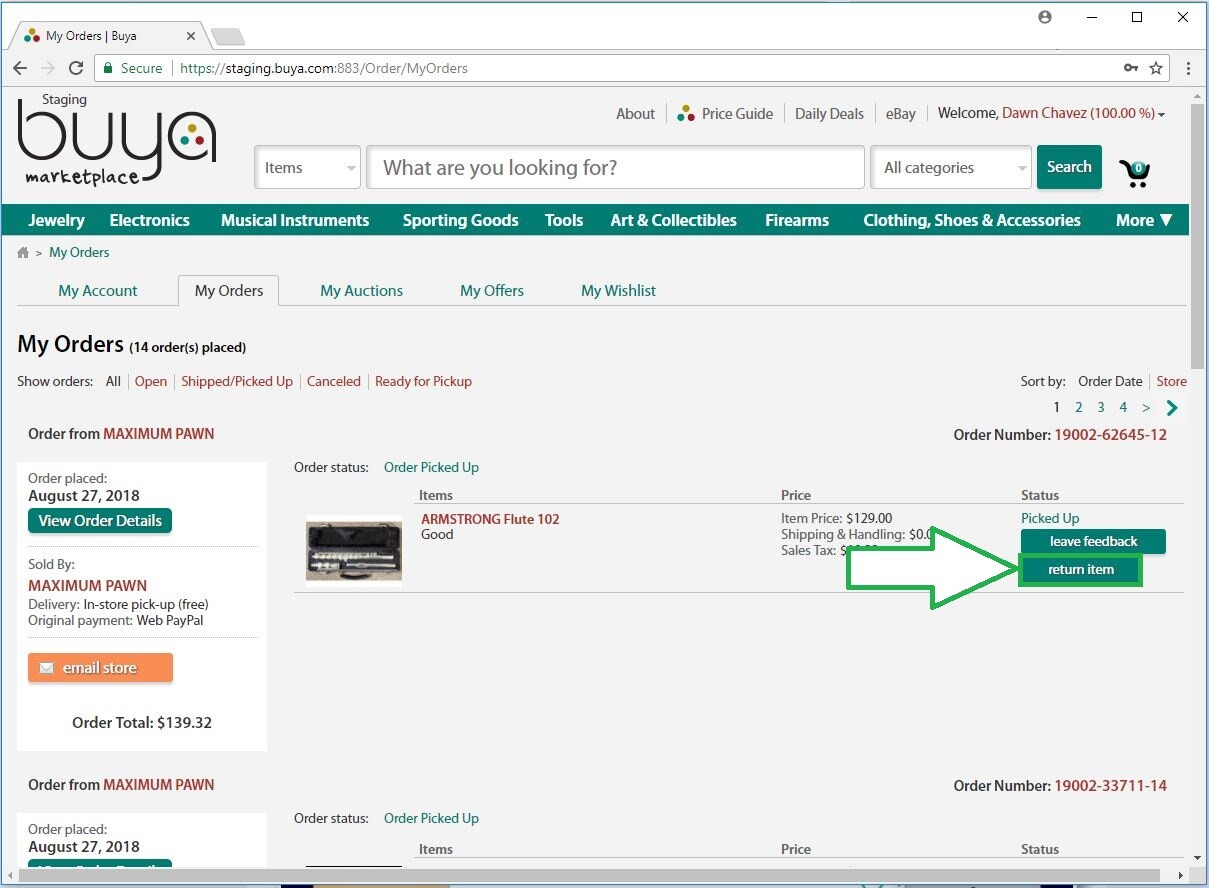1209x888 pixels.
Task: Click the What are you looking for search field
Action: coord(615,168)
